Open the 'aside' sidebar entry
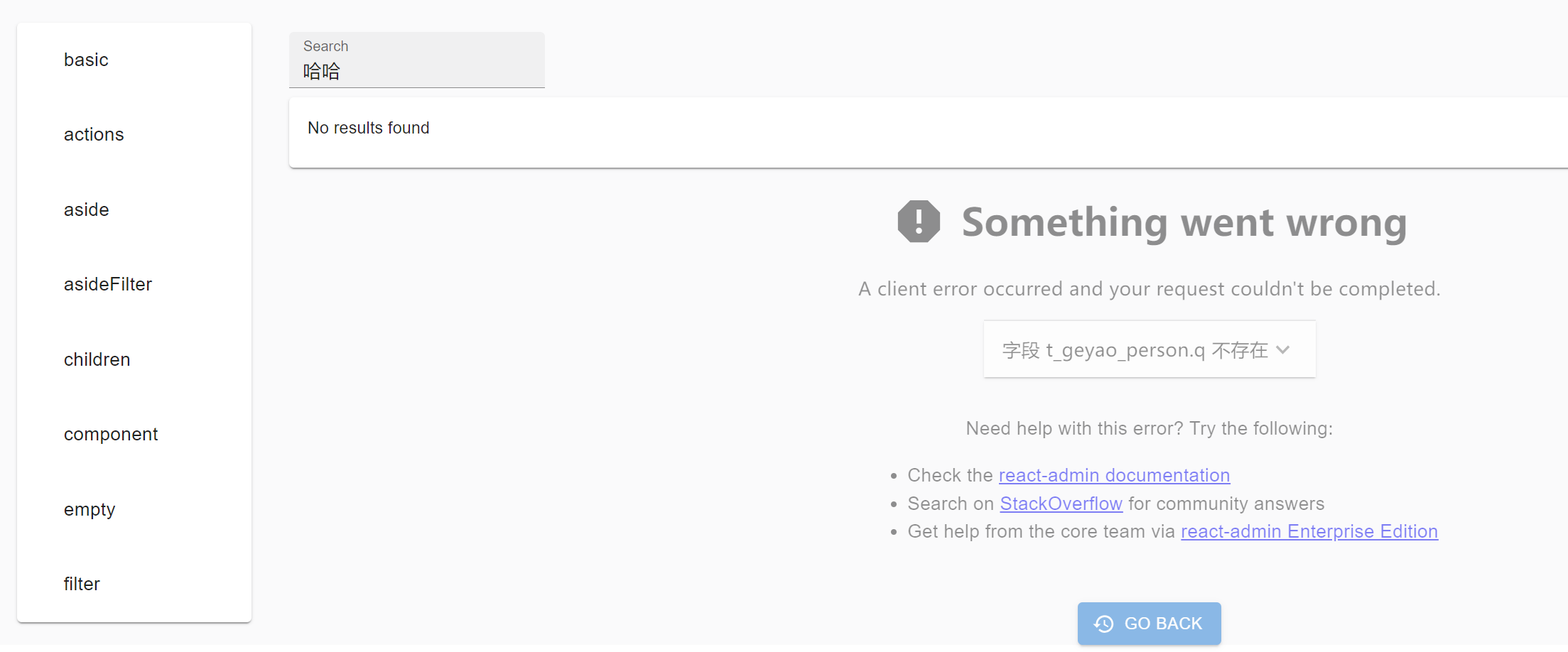This screenshot has width=1568, height=652. point(86,210)
